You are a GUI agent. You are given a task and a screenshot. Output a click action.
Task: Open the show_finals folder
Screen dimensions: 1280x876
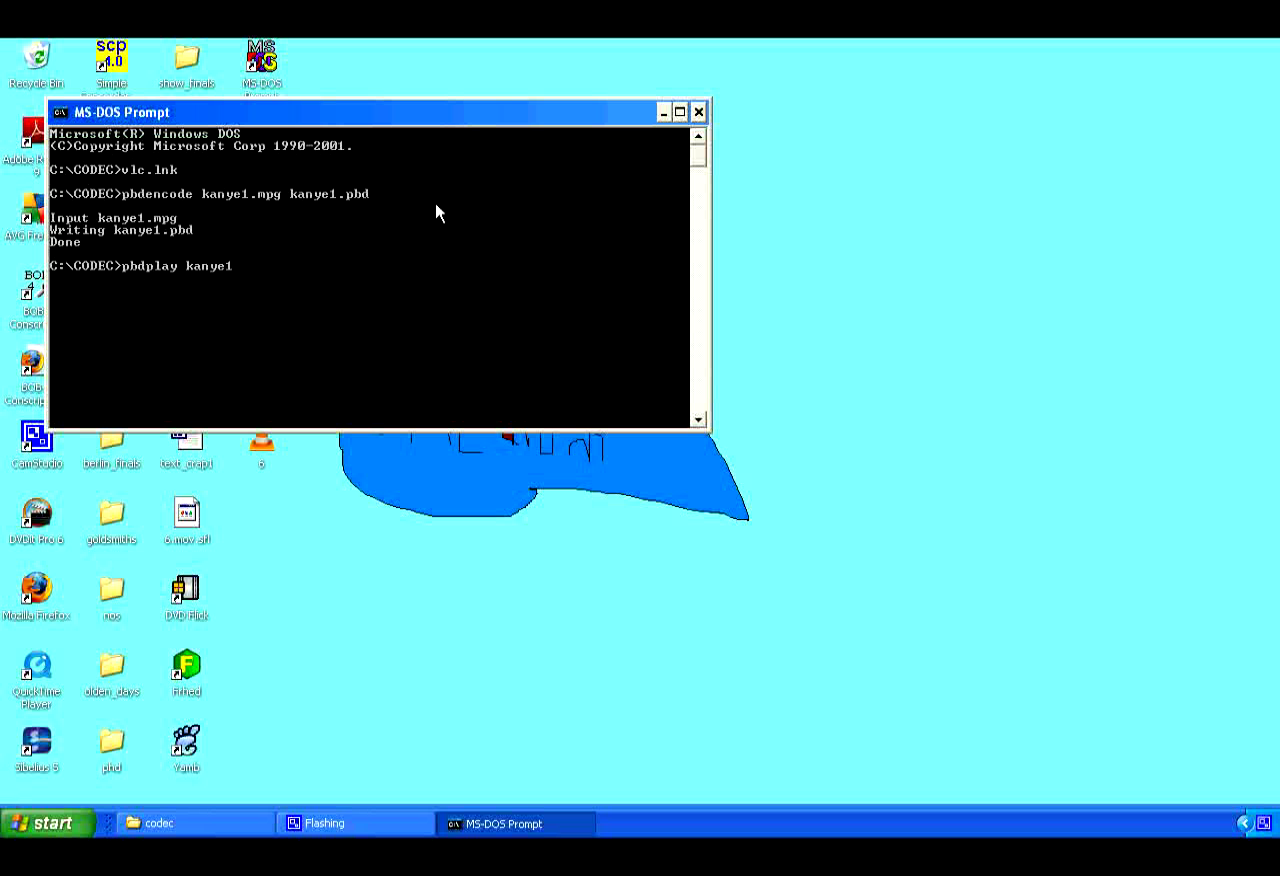[x=187, y=65]
